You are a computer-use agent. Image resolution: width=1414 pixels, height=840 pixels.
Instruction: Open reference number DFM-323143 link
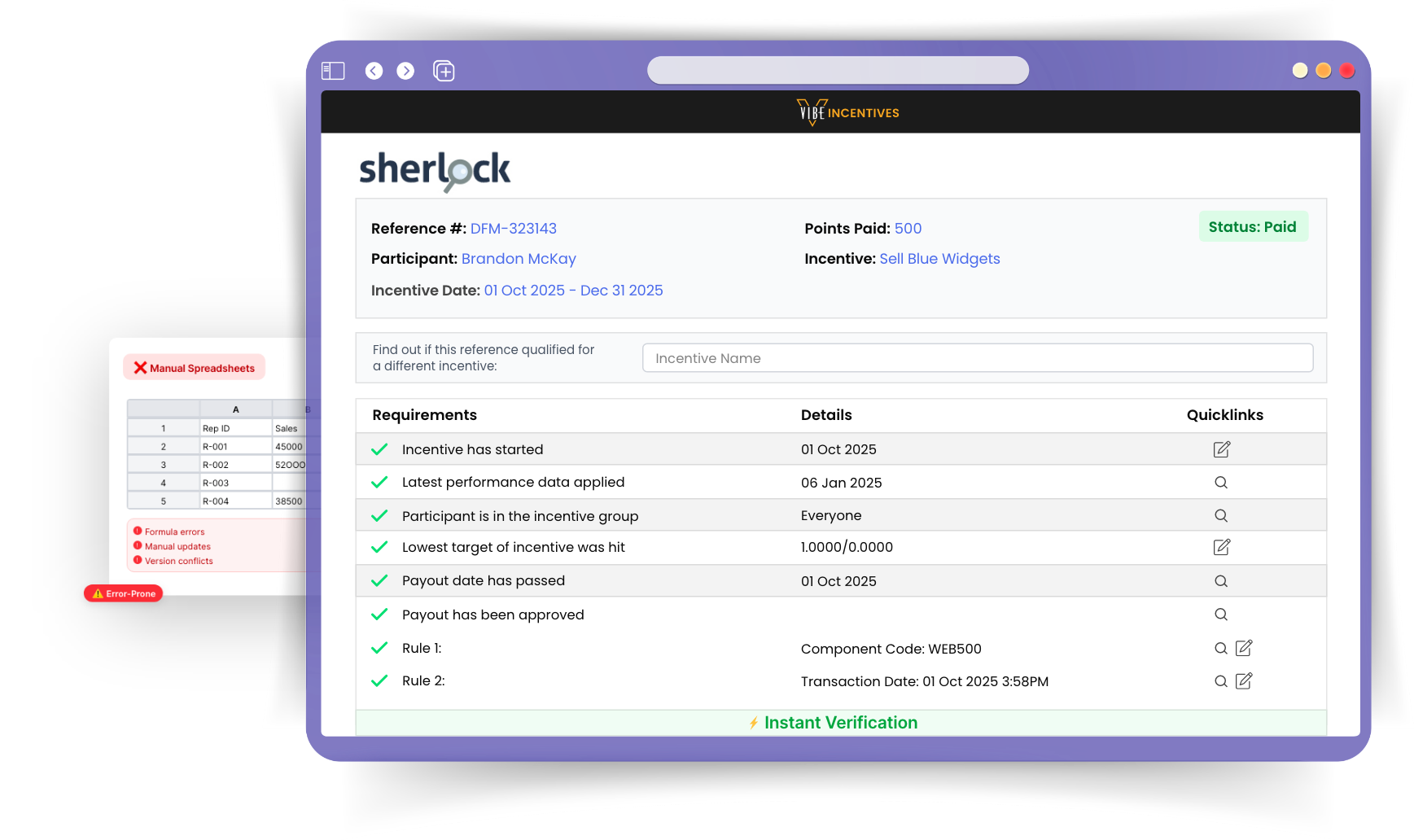pyautogui.click(x=513, y=229)
